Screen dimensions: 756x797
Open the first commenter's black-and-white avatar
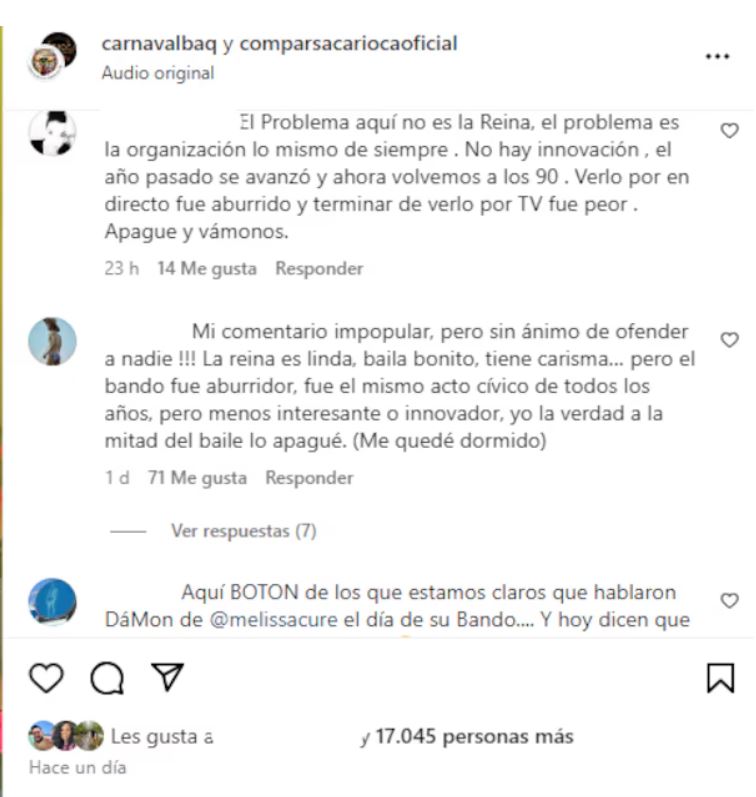point(52,133)
